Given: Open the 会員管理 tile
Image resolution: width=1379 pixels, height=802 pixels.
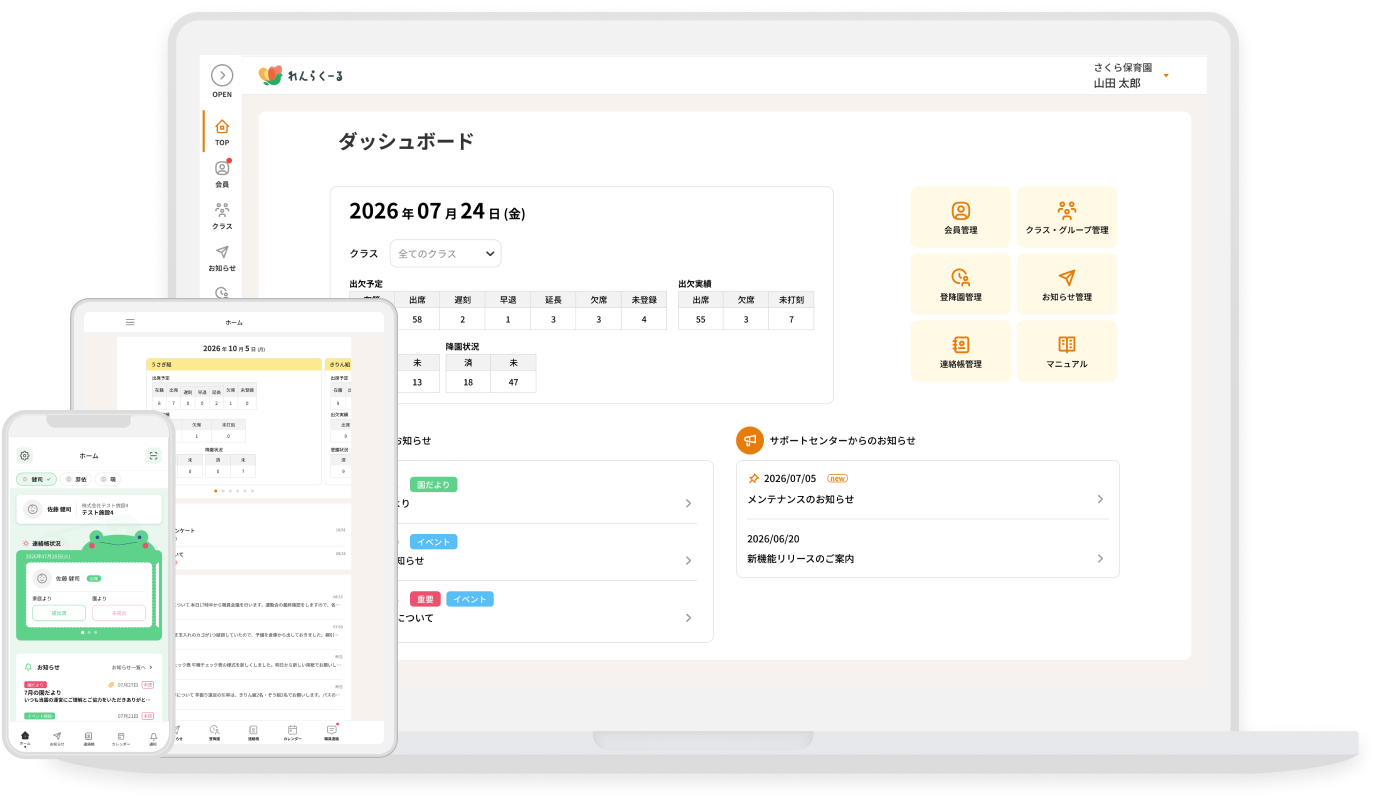Looking at the screenshot, I should tap(961, 217).
